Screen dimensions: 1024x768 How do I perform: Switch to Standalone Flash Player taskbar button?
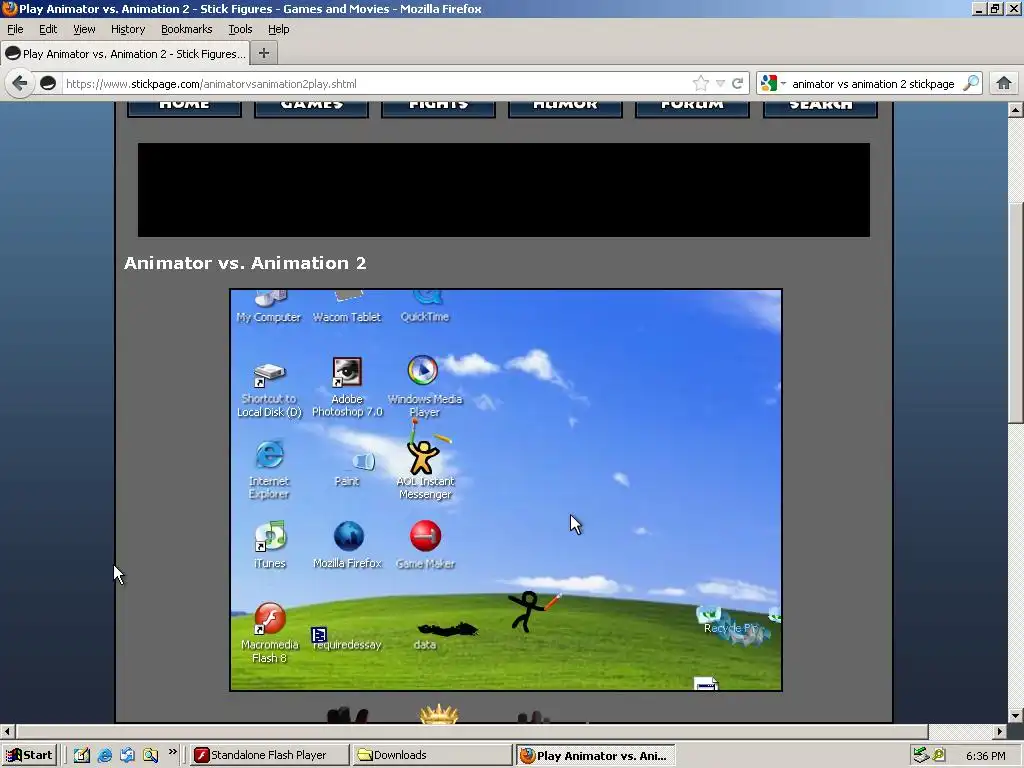pos(269,755)
